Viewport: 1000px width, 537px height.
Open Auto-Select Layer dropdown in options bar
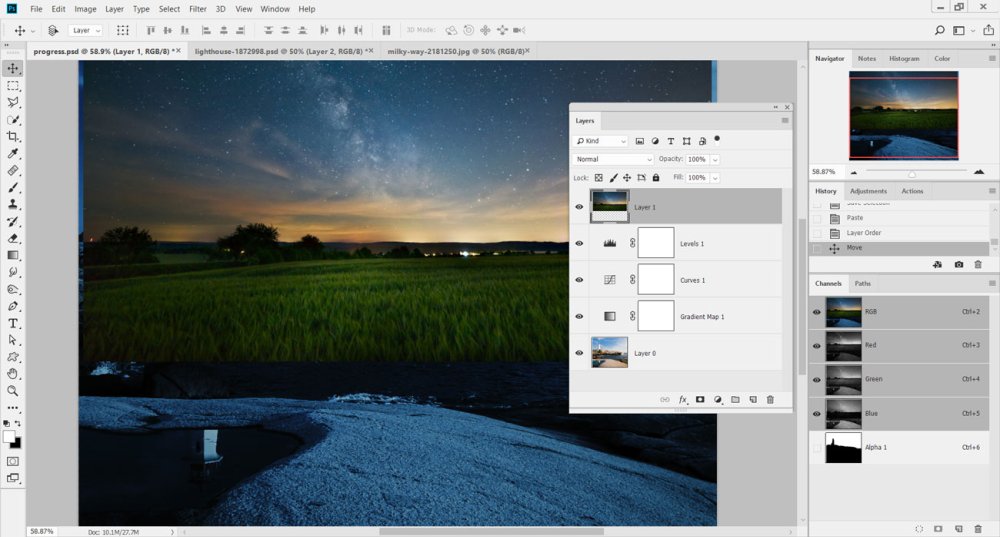85,30
